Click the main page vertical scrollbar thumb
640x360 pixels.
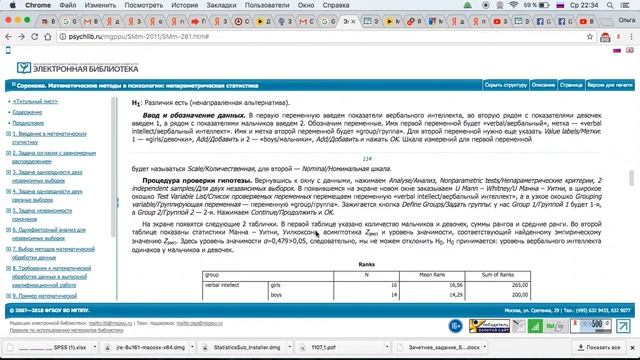[631, 178]
